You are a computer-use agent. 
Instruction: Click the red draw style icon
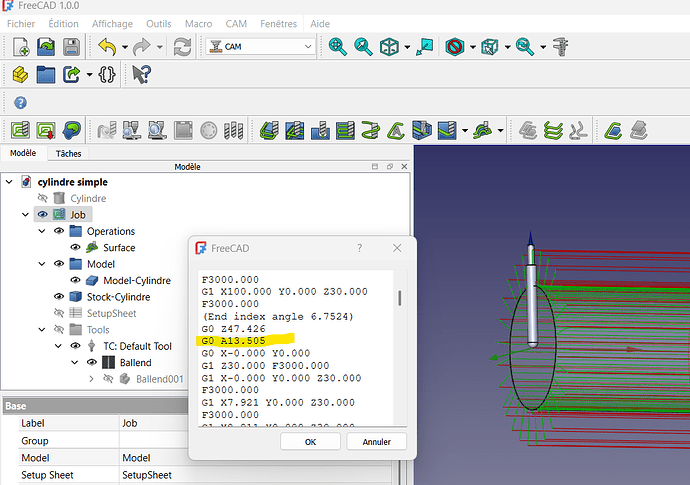coord(455,47)
